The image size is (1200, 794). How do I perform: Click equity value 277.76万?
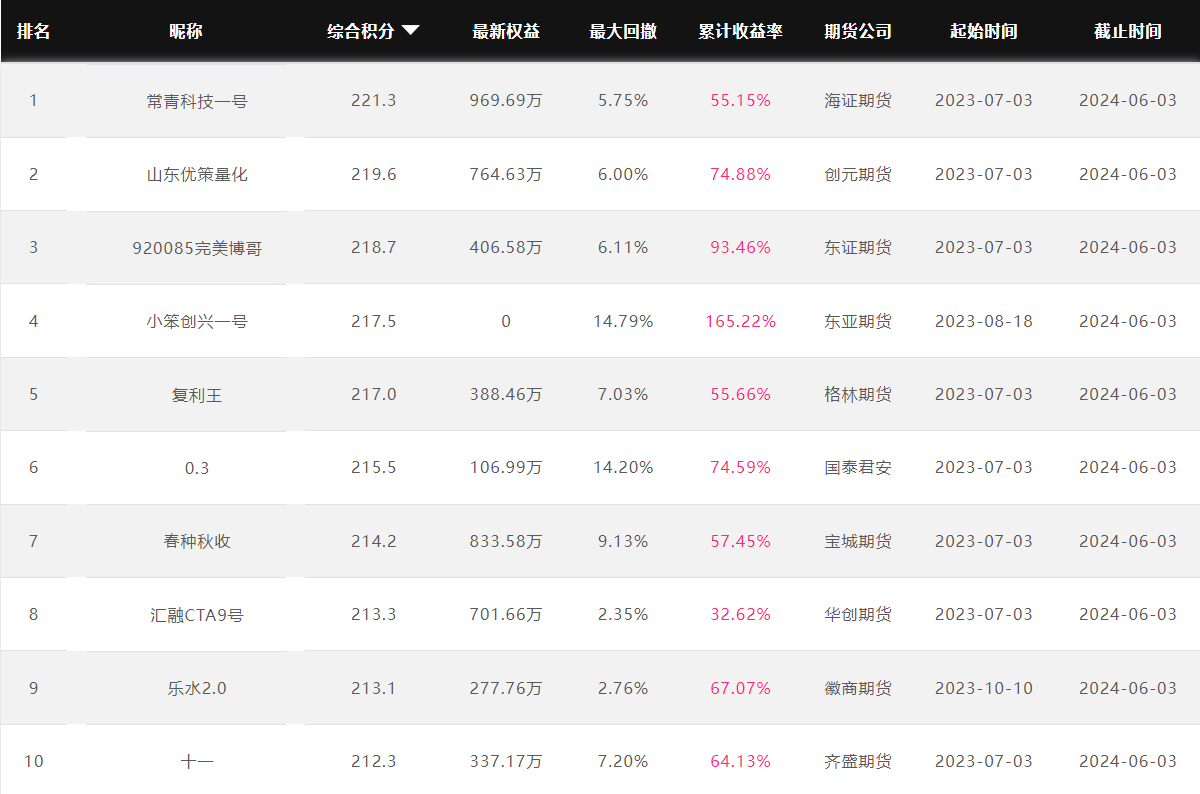pos(506,688)
